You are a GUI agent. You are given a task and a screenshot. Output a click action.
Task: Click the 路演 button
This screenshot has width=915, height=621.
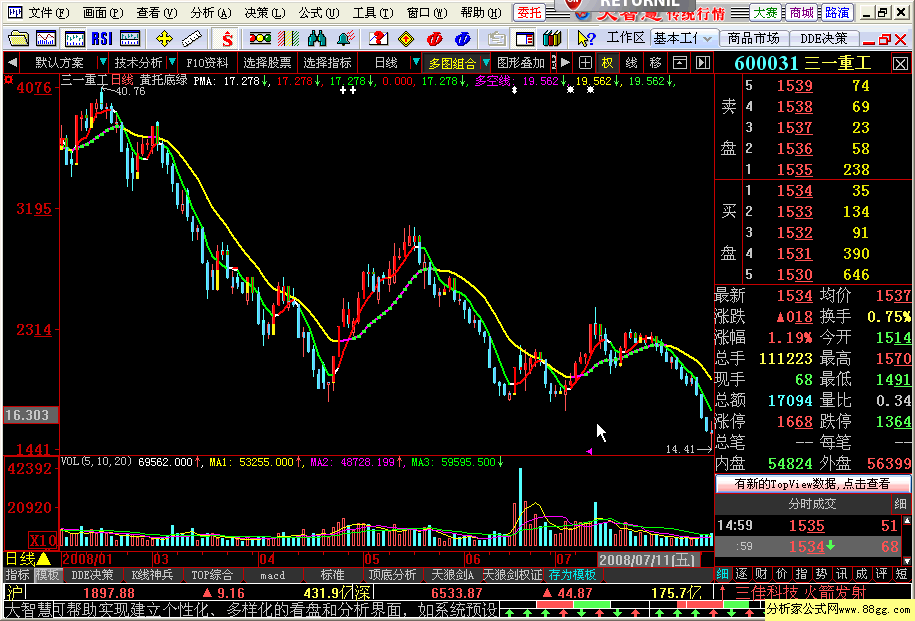[837, 12]
